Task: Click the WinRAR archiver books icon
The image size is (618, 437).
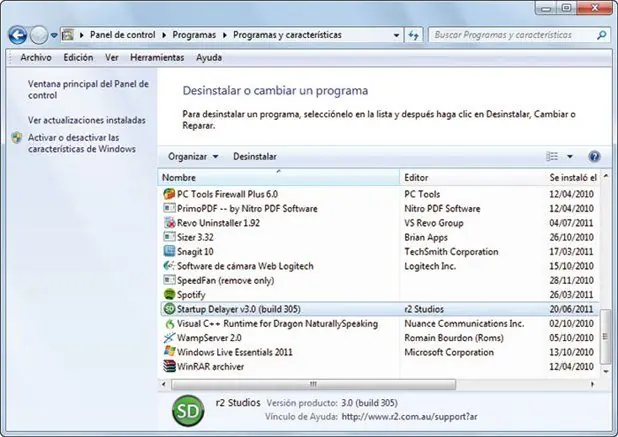Action: [x=169, y=366]
